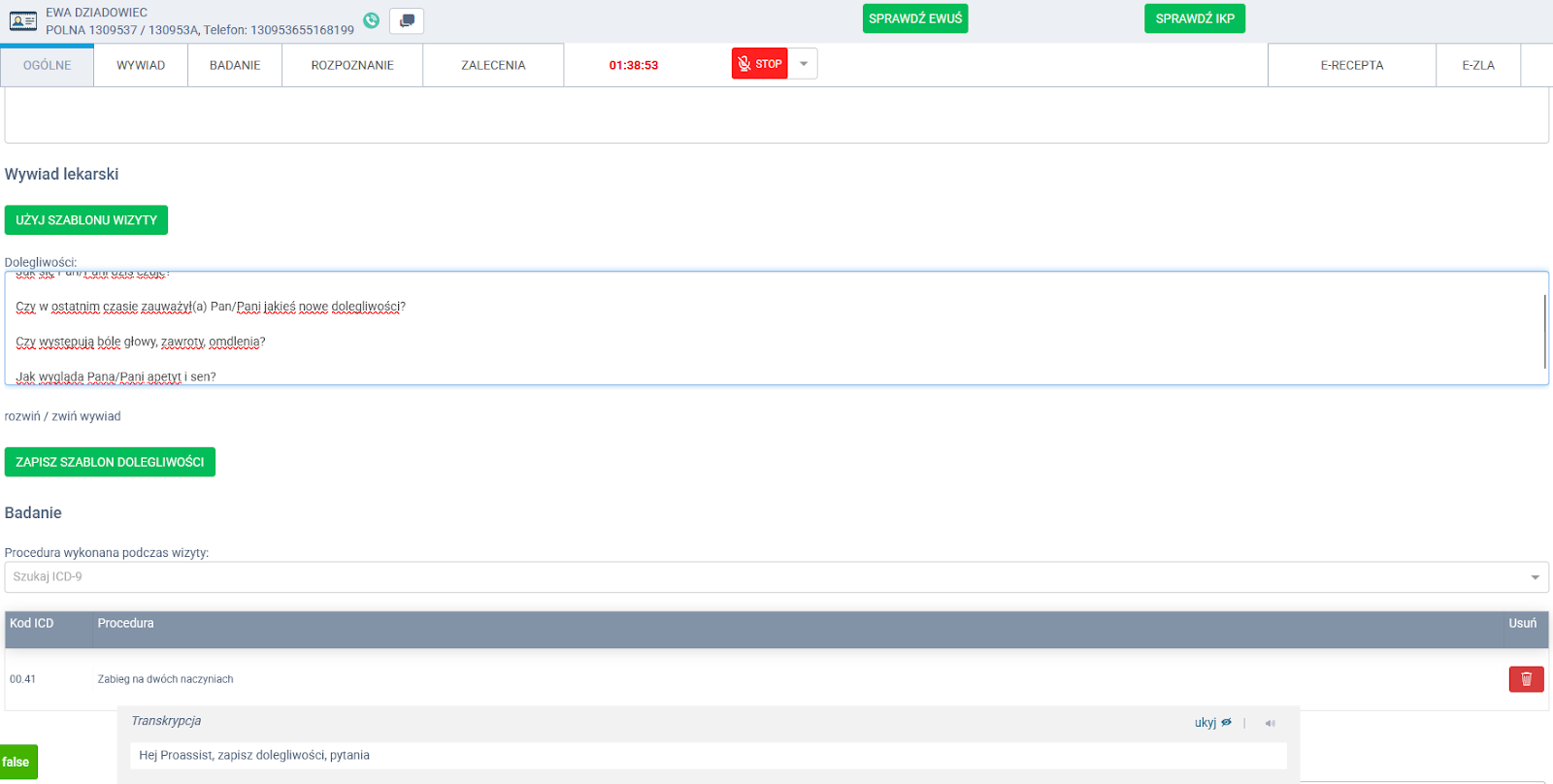
Task: Open the chat messages icon button
Action: coord(407,20)
